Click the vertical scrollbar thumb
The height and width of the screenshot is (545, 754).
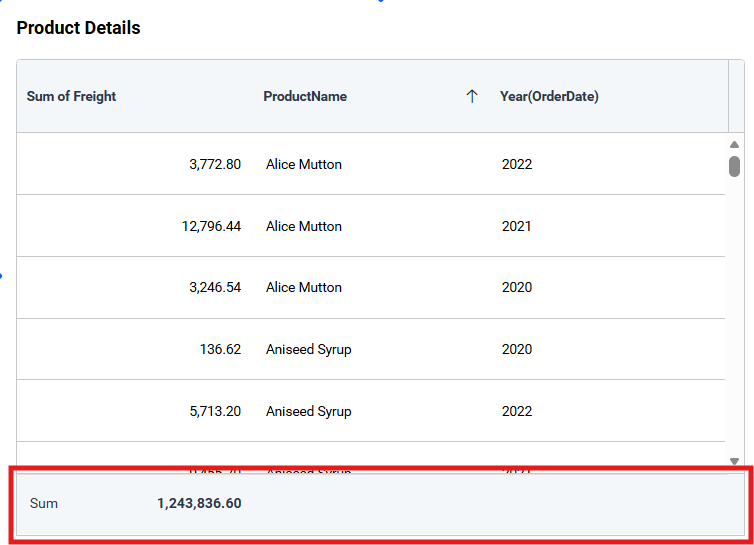coord(734,166)
